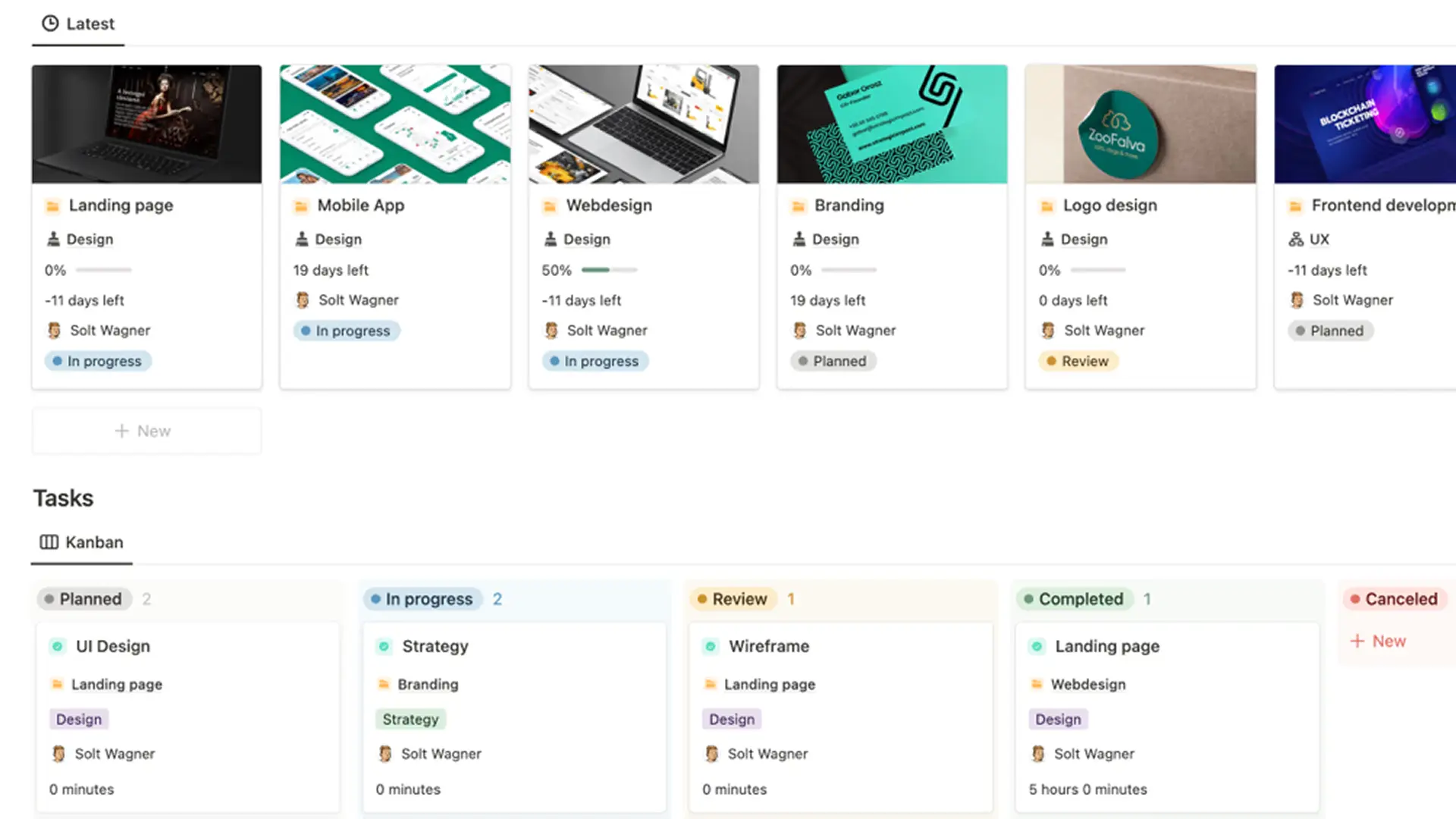Click the Kanban board icon
Image resolution: width=1456 pixels, height=819 pixels.
[49, 542]
